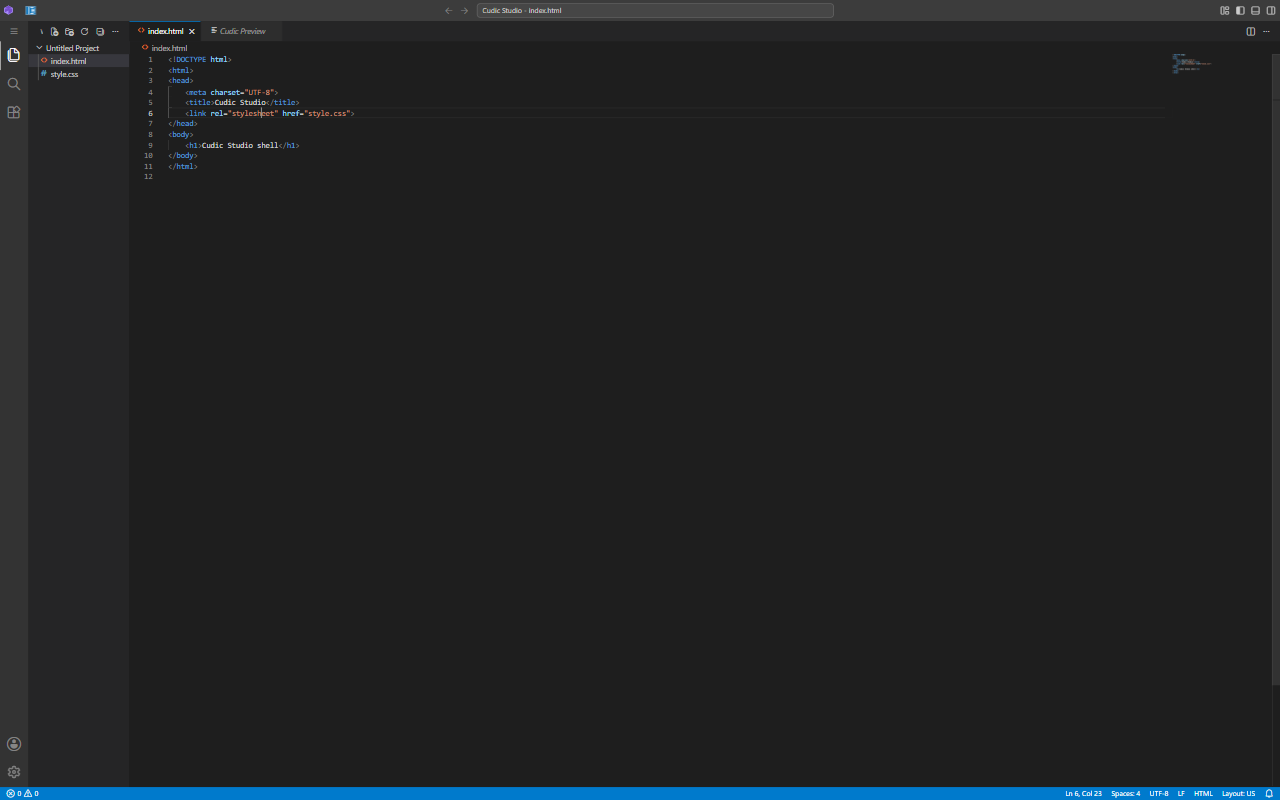
Task: Click the minimap code overview
Action: click(x=1191, y=64)
